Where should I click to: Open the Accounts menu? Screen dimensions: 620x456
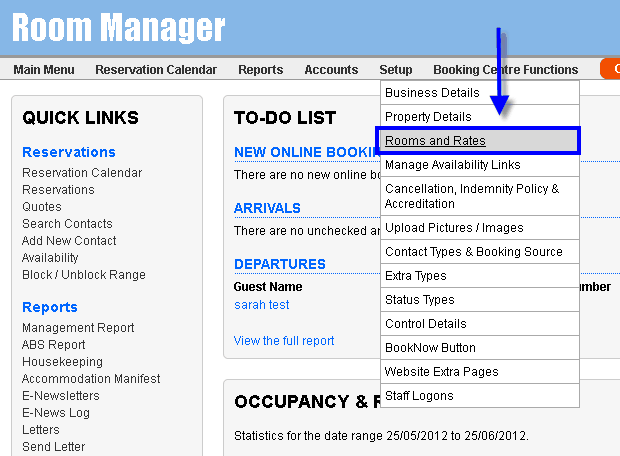point(331,70)
